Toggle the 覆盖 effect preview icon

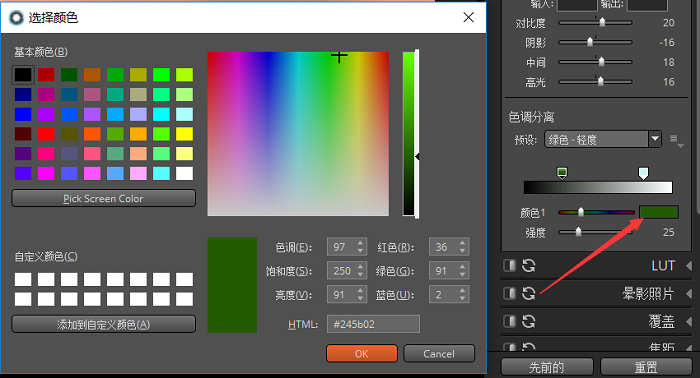(509, 321)
